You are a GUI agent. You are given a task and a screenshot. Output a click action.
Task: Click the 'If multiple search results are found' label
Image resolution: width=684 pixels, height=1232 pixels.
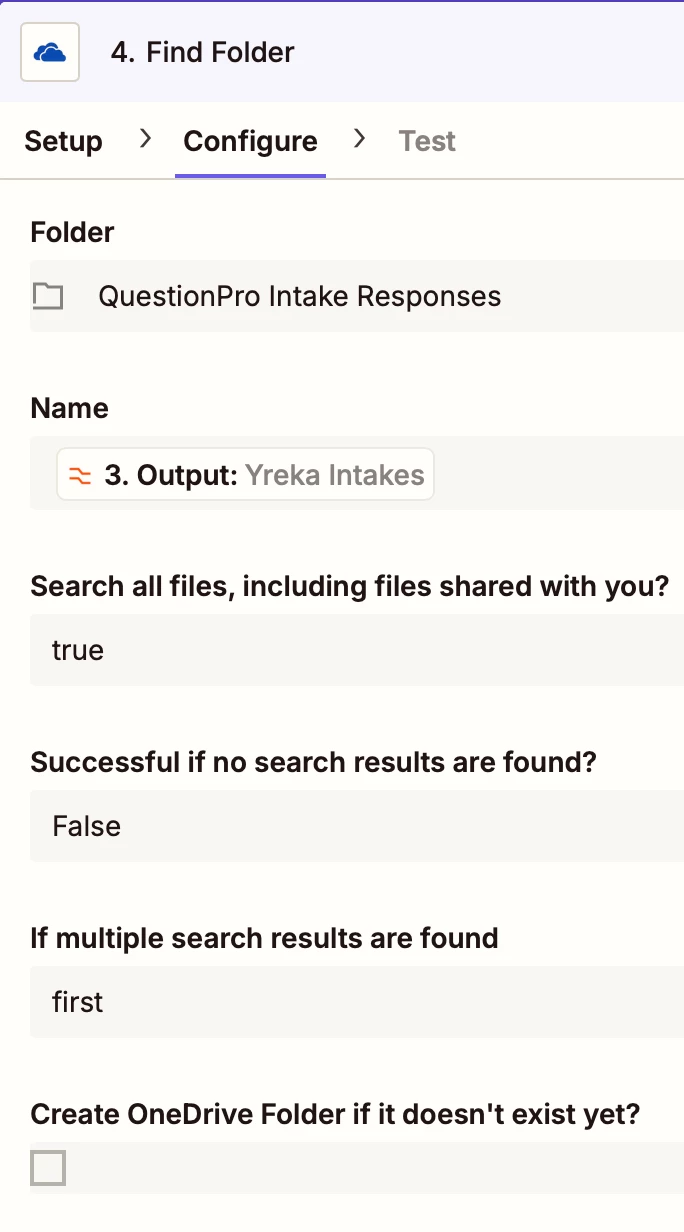pos(265,938)
